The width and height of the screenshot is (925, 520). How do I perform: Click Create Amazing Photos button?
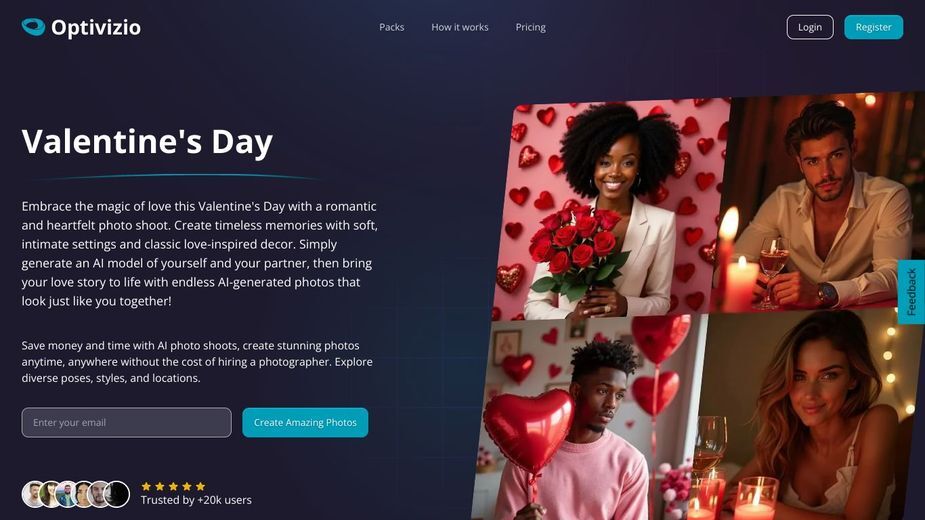tap(305, 423)
